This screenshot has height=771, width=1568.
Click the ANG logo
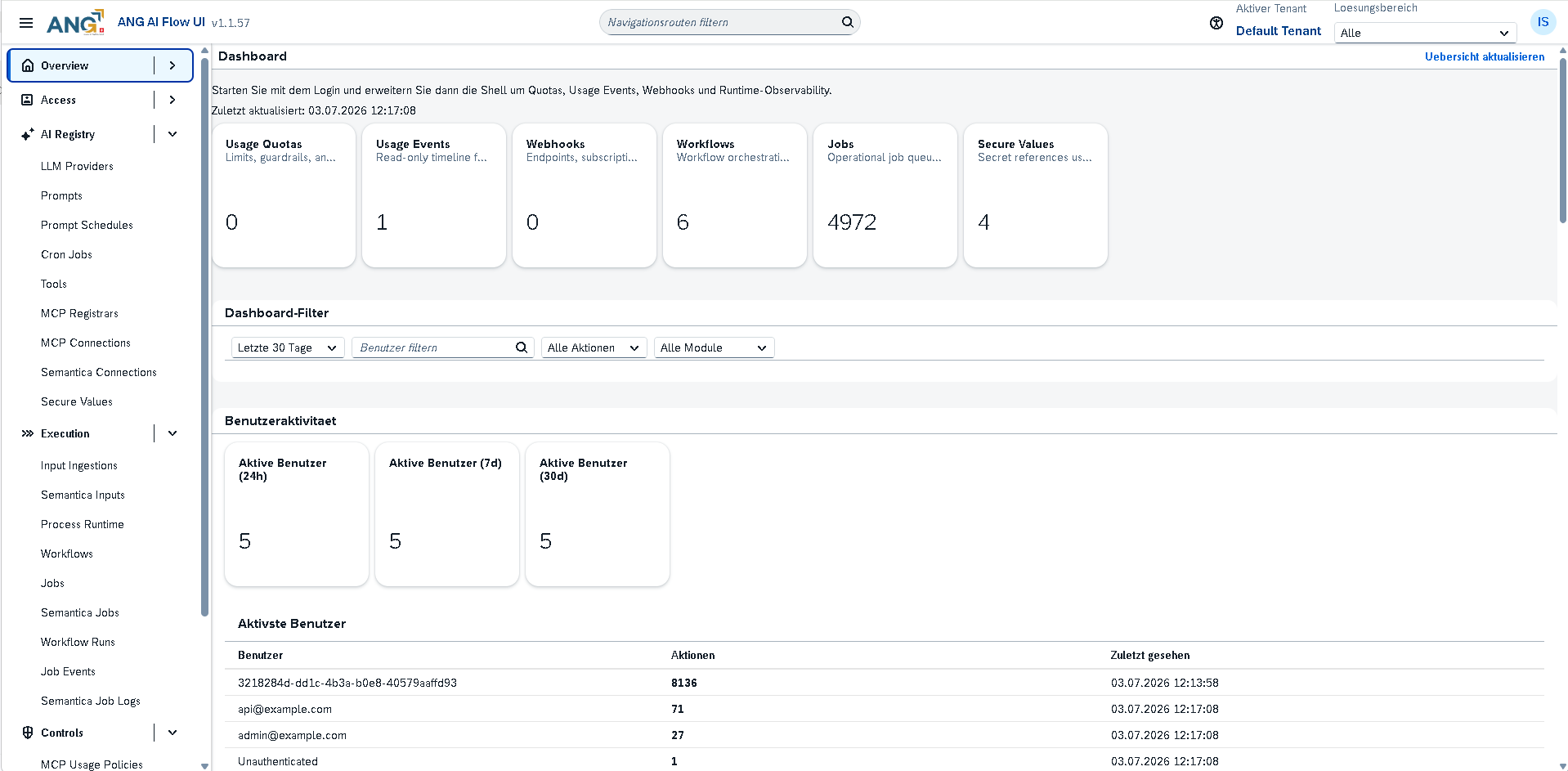pos(75,23)
